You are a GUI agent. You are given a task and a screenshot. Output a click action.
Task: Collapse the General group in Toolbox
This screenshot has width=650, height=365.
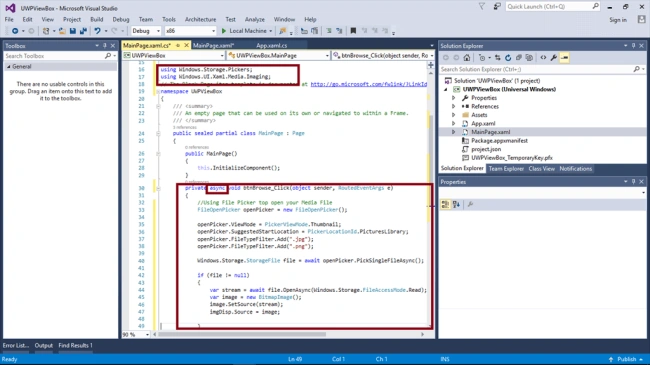point(8,66)
